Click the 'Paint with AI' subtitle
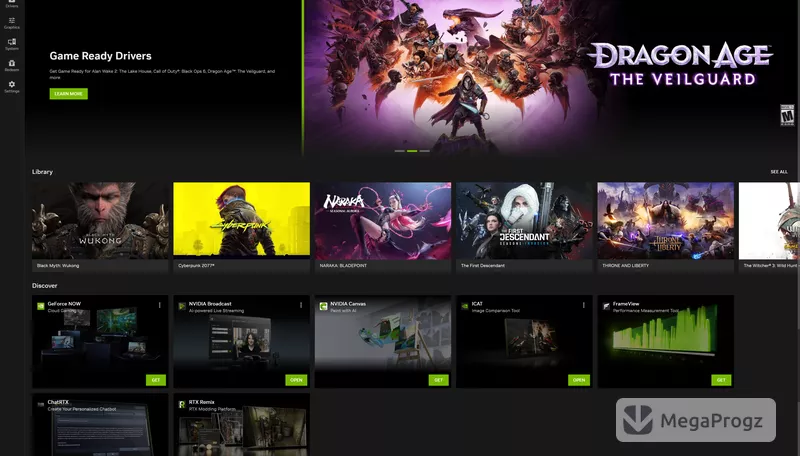 pyautogui.click(x=343, y=311)
